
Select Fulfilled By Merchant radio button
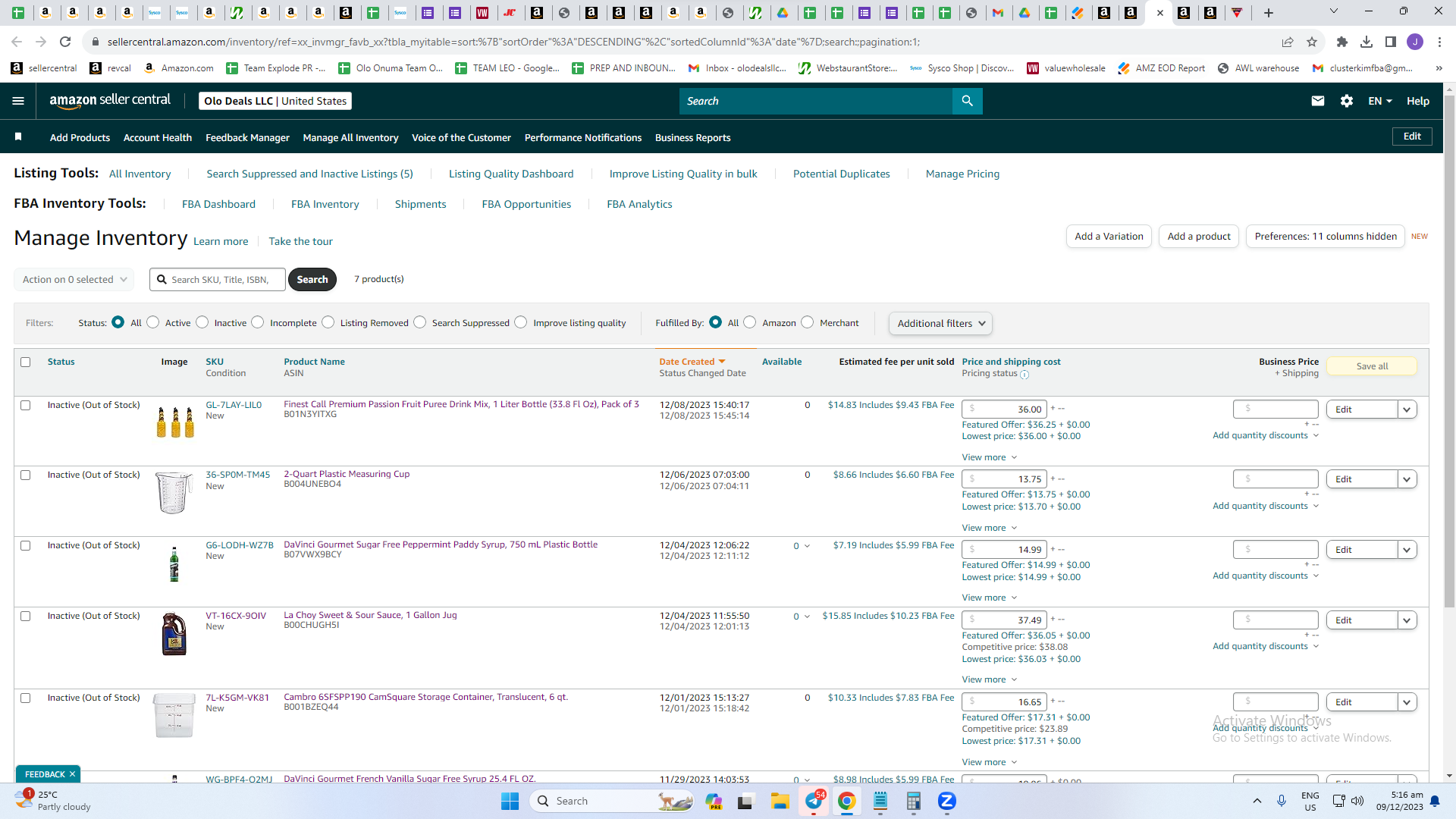(x=808, y=322)
